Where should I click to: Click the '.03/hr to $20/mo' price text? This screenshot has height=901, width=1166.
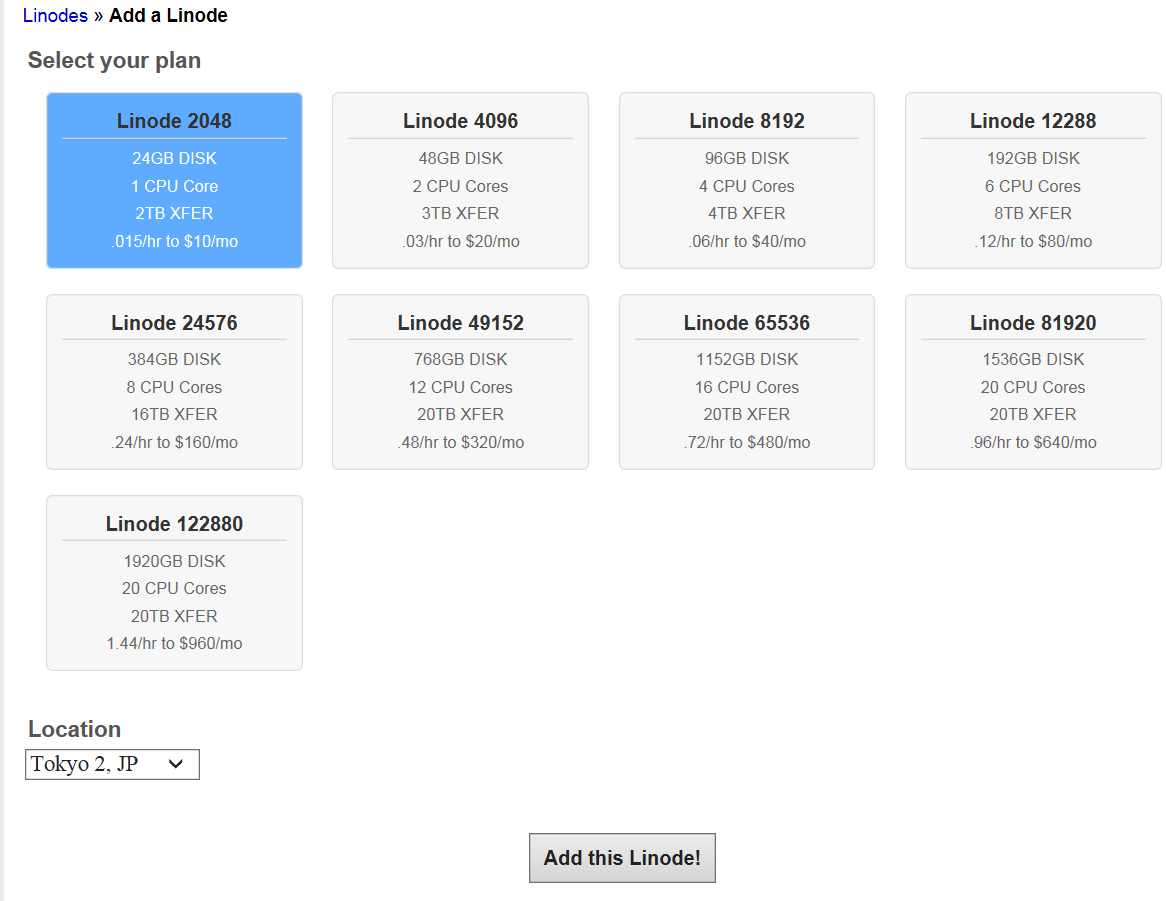460,241
